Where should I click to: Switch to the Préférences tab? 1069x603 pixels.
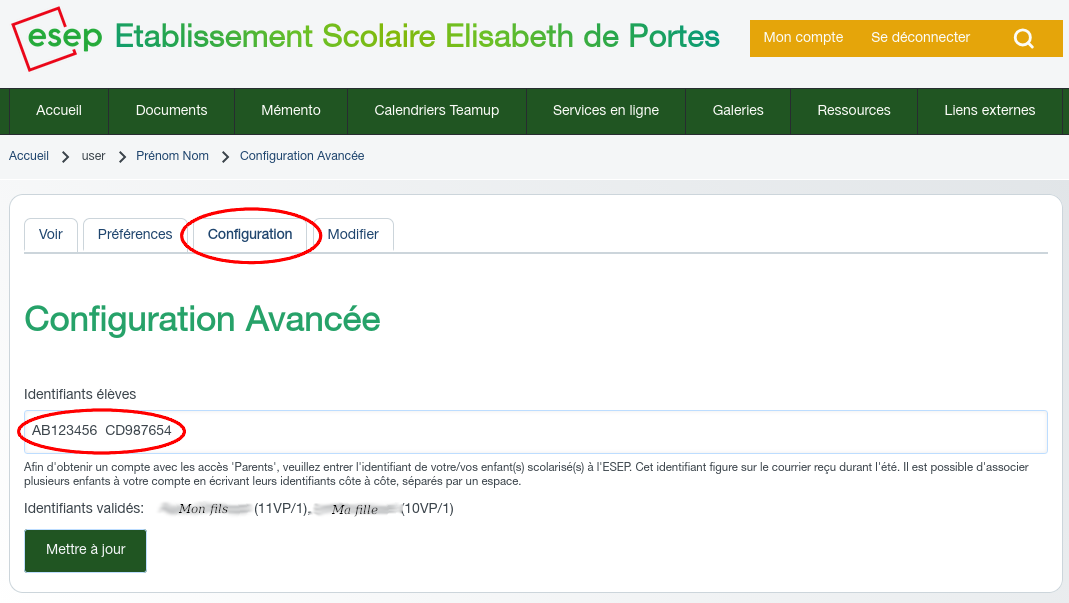coord(135,235)
